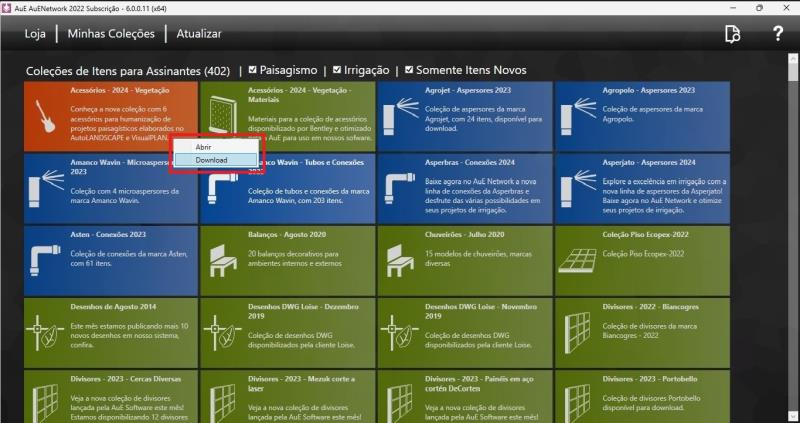Image resolution: width=800 pixels, height=423 pixels.
Task: Click chair icon on Chuveirões Julho 2020 tile
Action: pos(399,259)
